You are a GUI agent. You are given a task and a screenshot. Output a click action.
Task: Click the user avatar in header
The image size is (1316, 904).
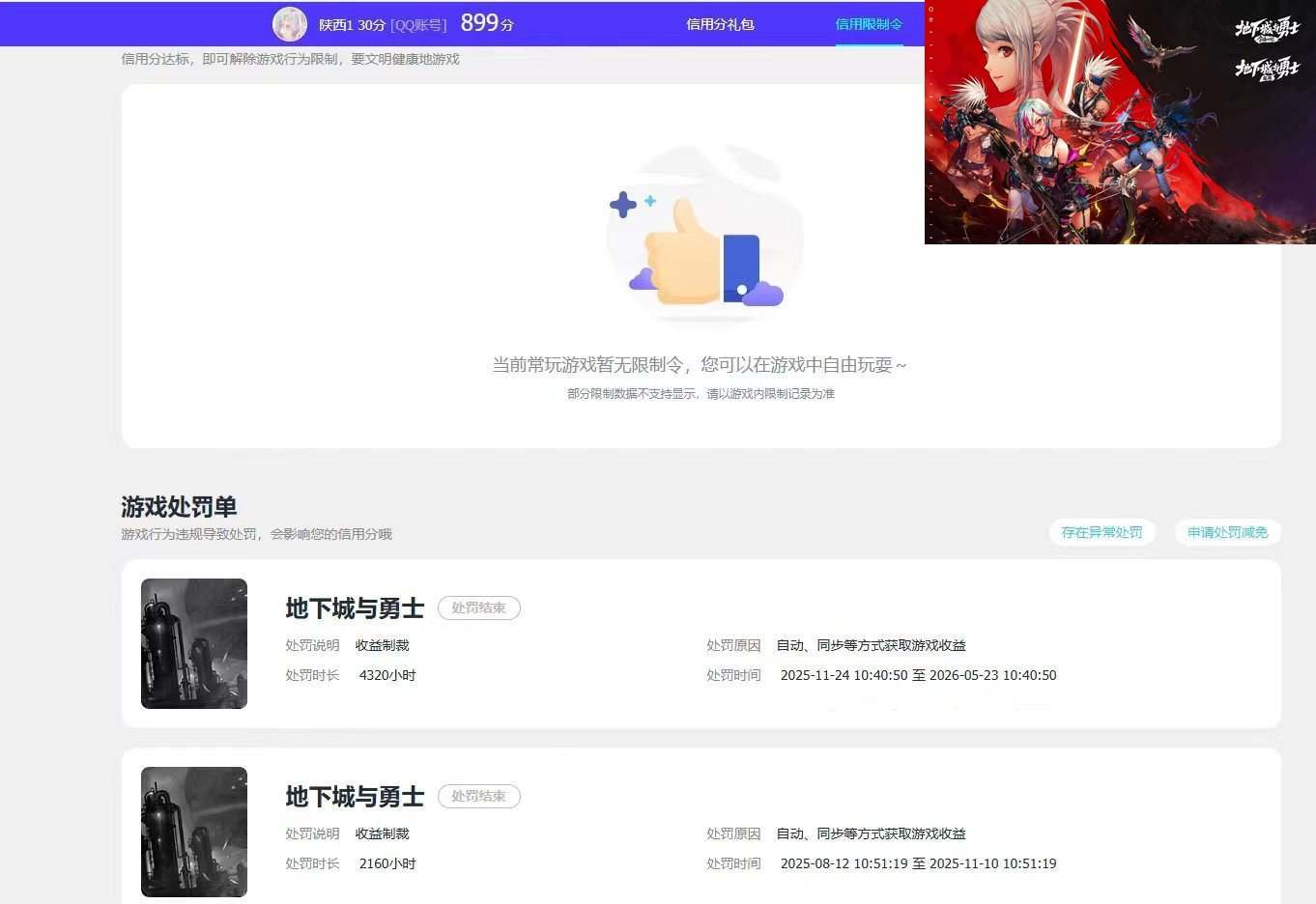(x=290, y=24)
